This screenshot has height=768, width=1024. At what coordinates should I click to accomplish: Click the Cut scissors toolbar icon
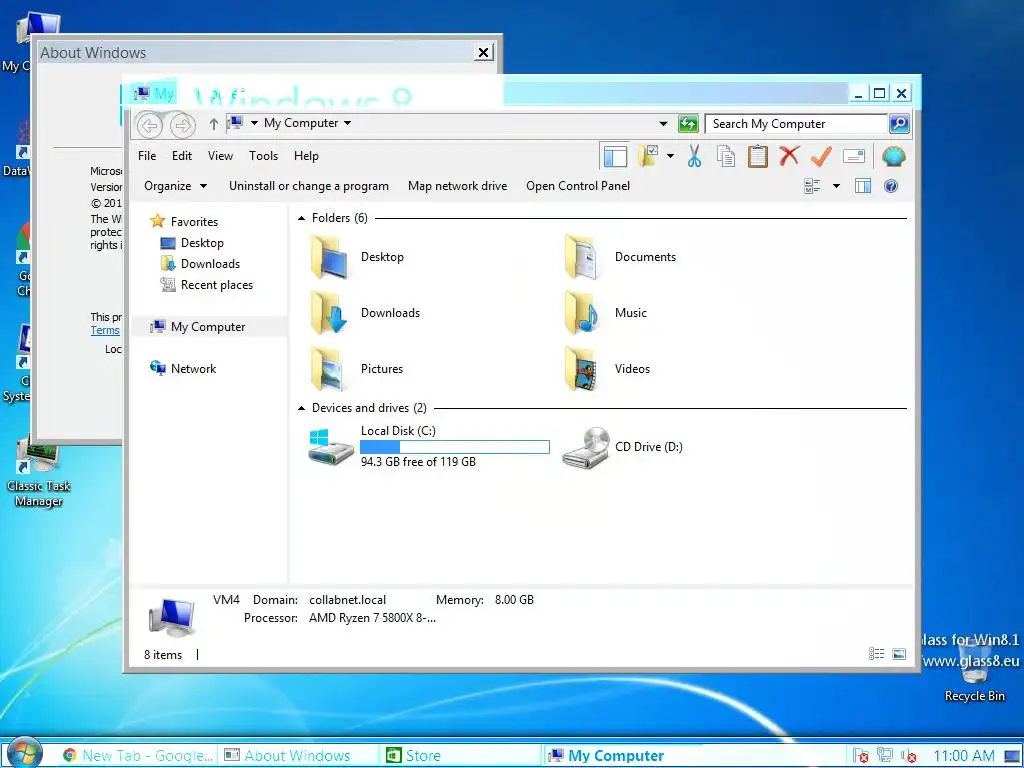[x=694, y=156]
